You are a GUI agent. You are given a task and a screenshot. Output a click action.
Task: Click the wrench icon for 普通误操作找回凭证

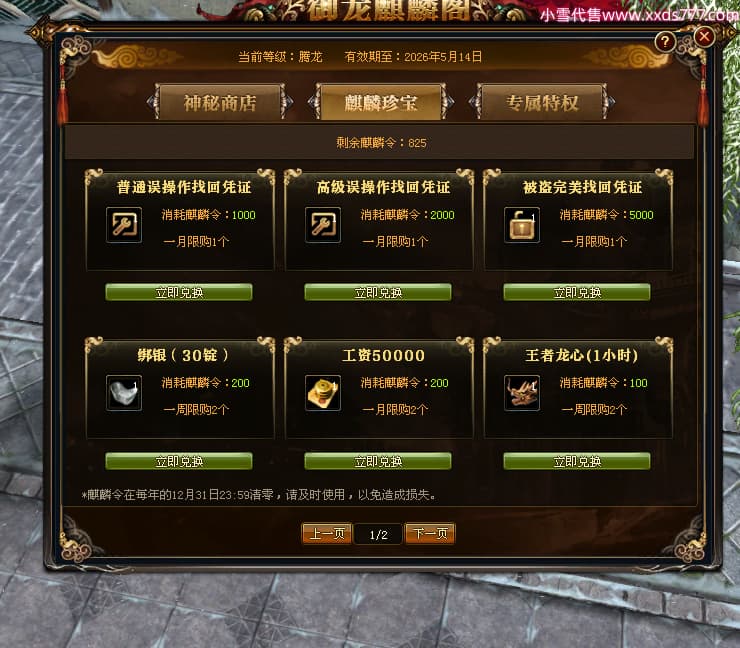124,225
